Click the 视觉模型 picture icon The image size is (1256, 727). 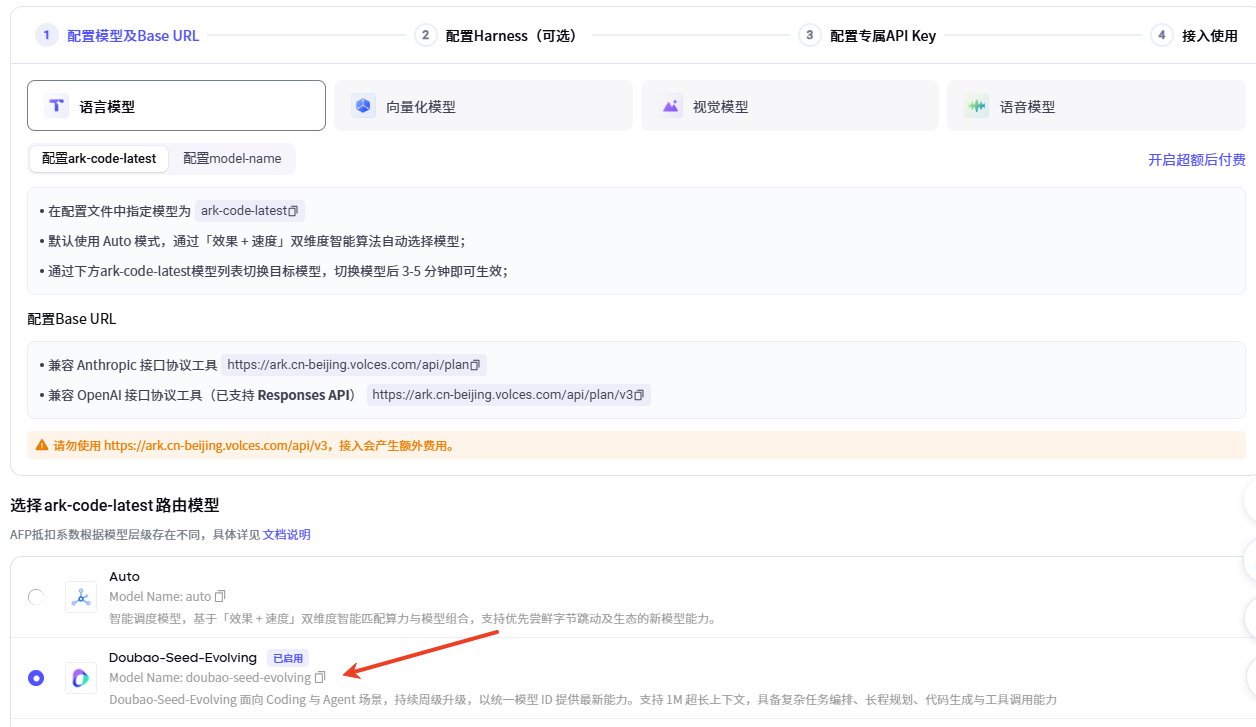(x=670, y=106)
